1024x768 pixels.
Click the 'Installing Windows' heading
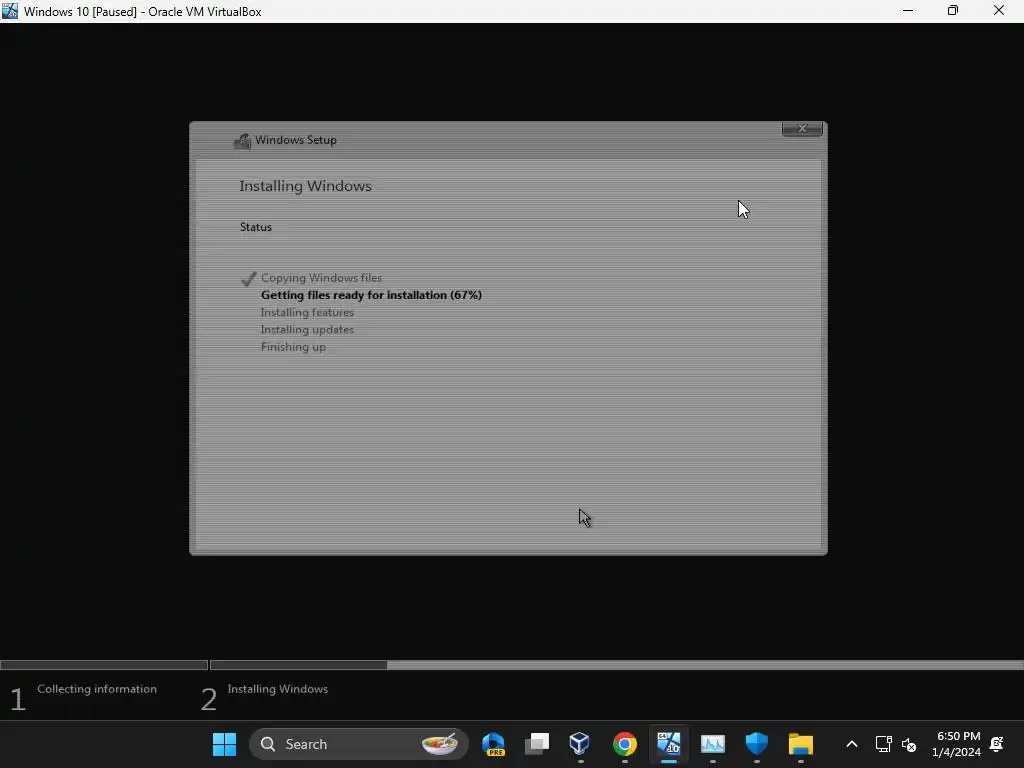click(305, 186)
